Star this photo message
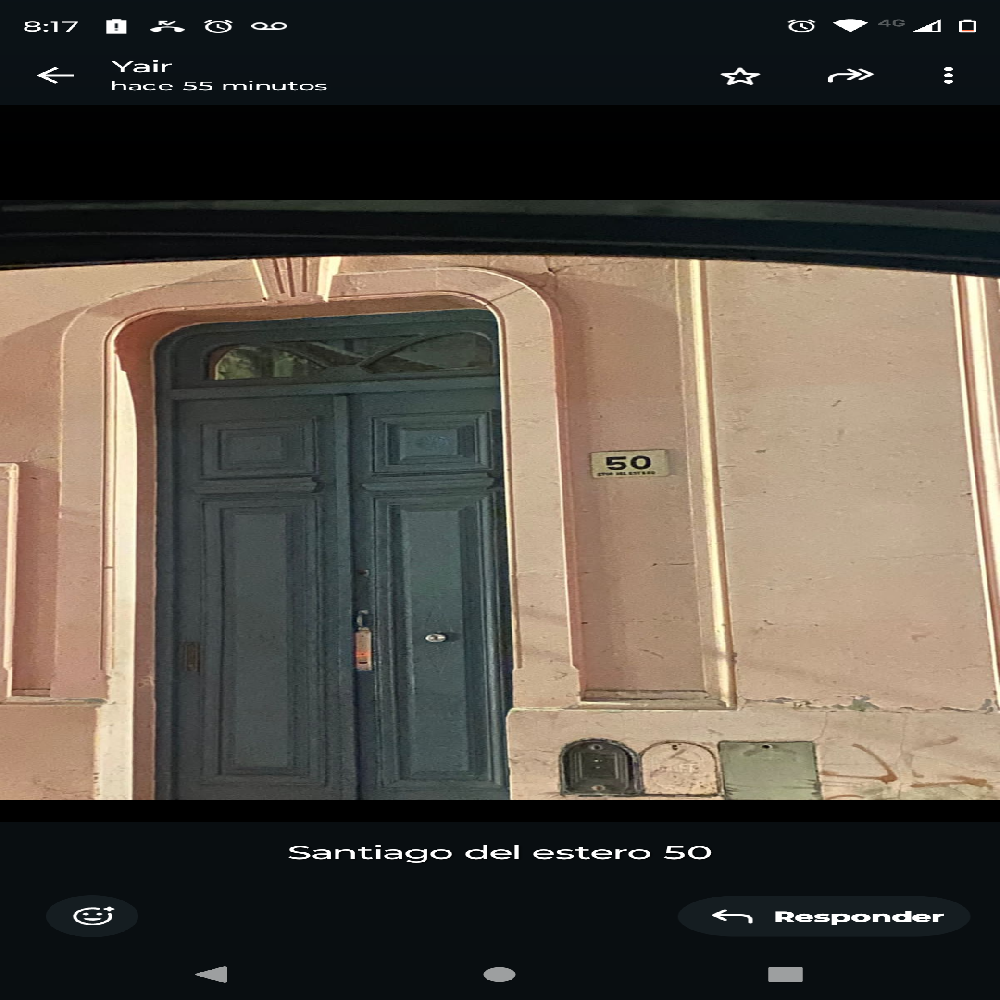 point(740,76)
